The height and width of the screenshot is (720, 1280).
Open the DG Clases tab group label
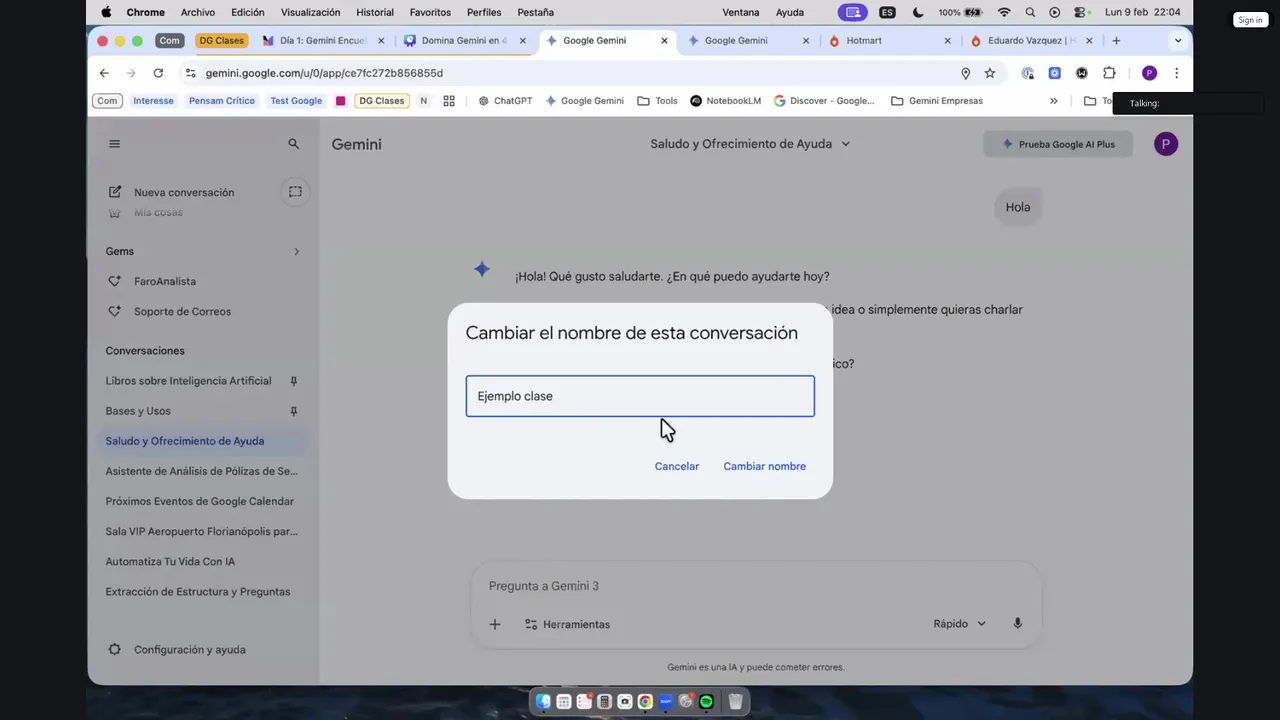pyautogui.click(x=221, y=41)
